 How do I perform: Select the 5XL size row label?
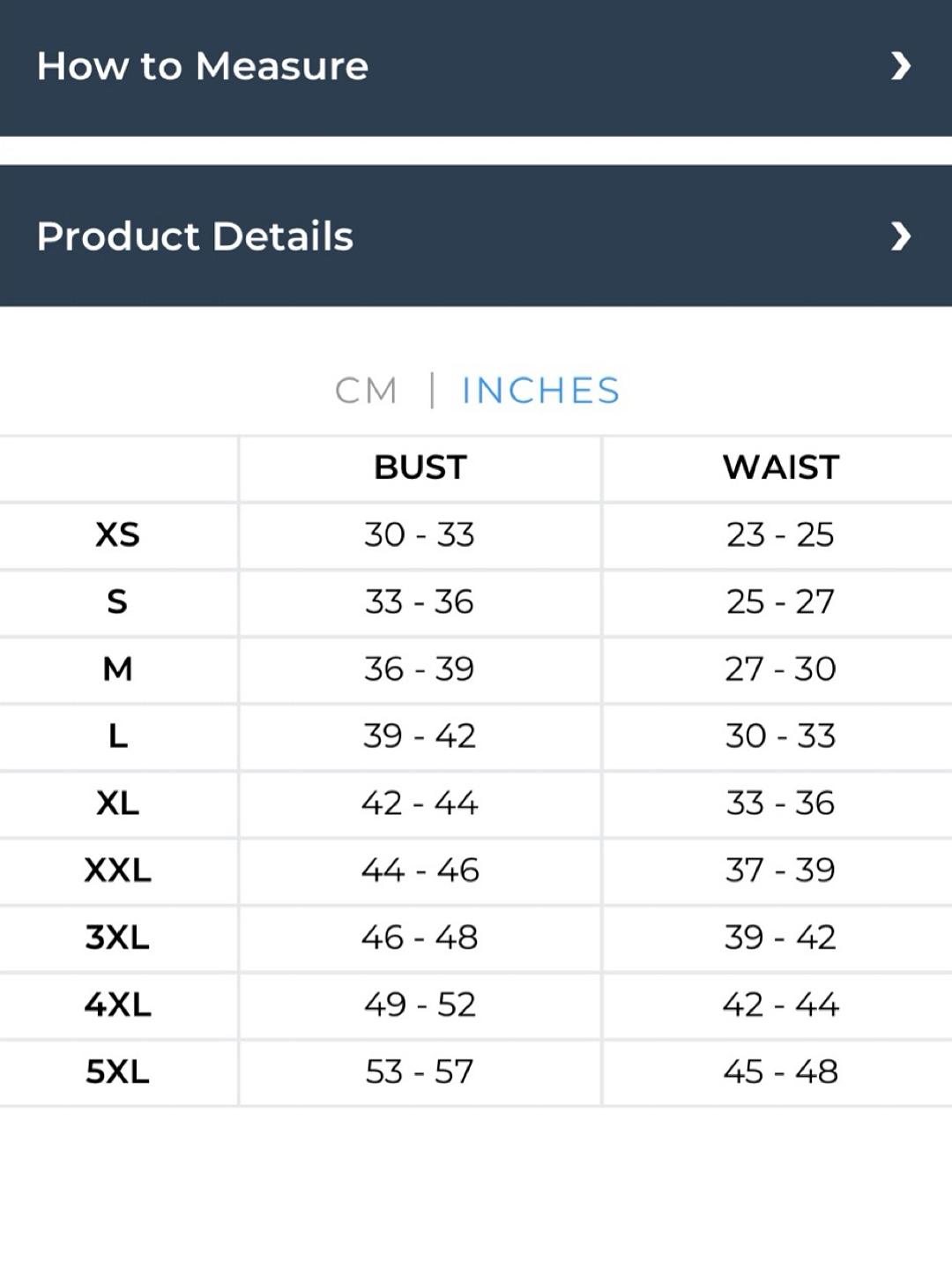pyautogui.click(x=117, y=1072)
